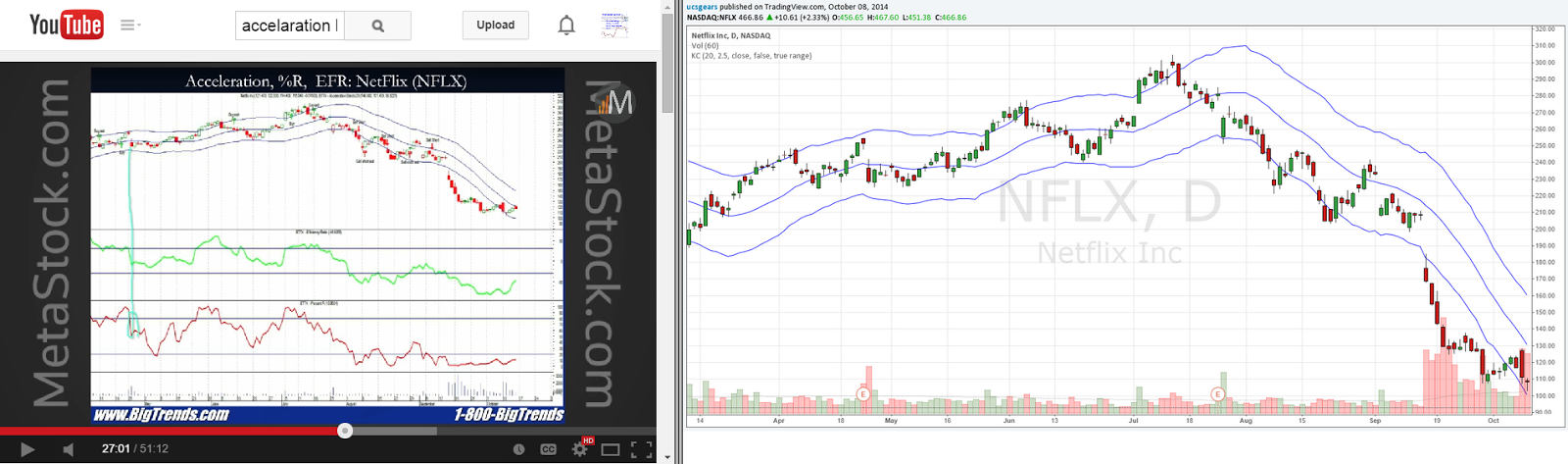The image size is (1568, 464).
Task: Select the Vol (60) indicator label
Action: pyautogui.click(x=705, y=45)
